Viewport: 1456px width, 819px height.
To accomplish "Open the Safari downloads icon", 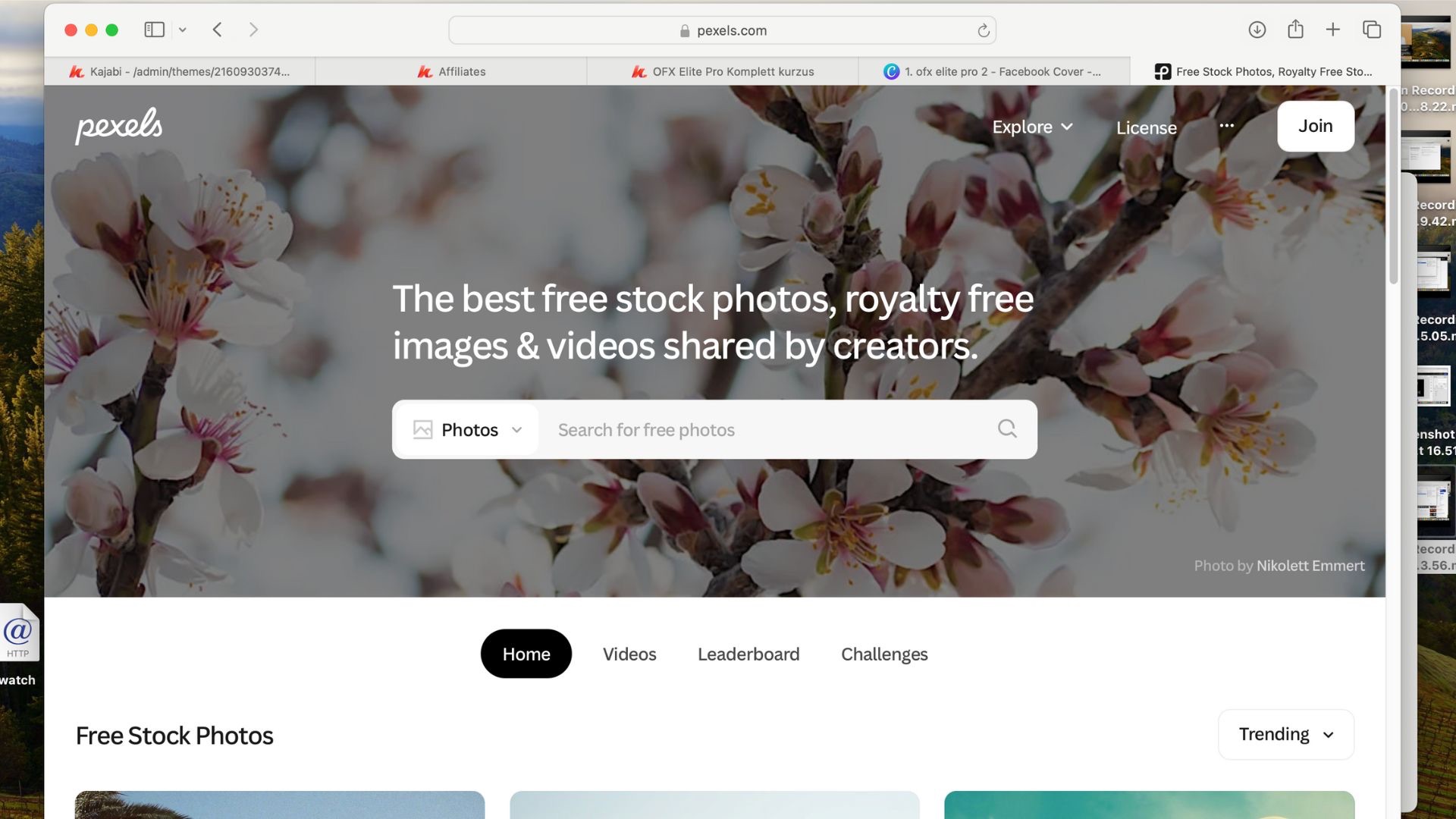I will [1257, 30].
